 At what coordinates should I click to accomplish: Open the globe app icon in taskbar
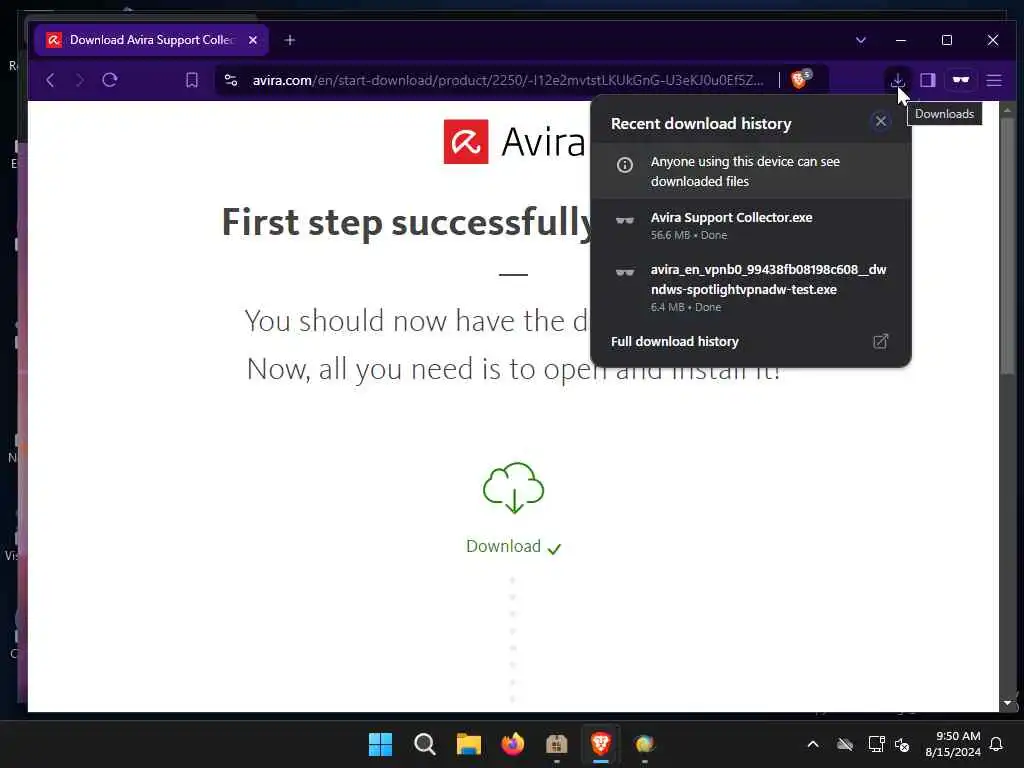[645, 744]
